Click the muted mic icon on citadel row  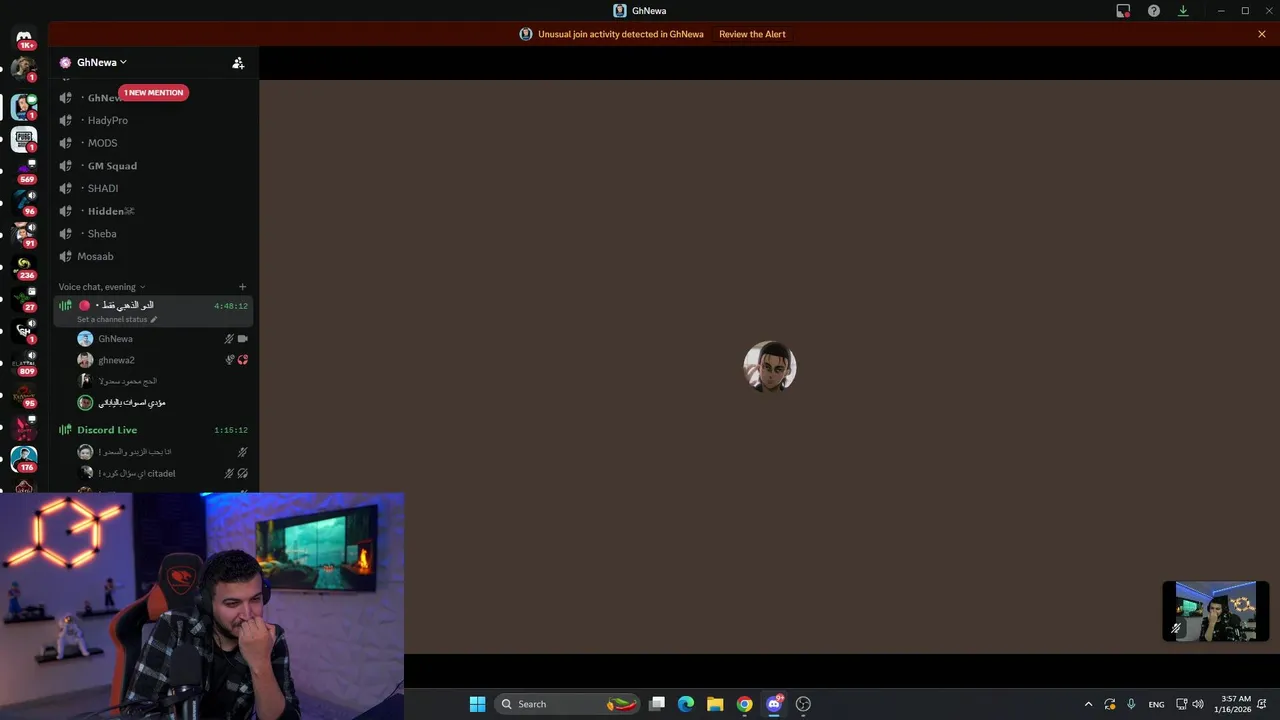pos(229,473)
